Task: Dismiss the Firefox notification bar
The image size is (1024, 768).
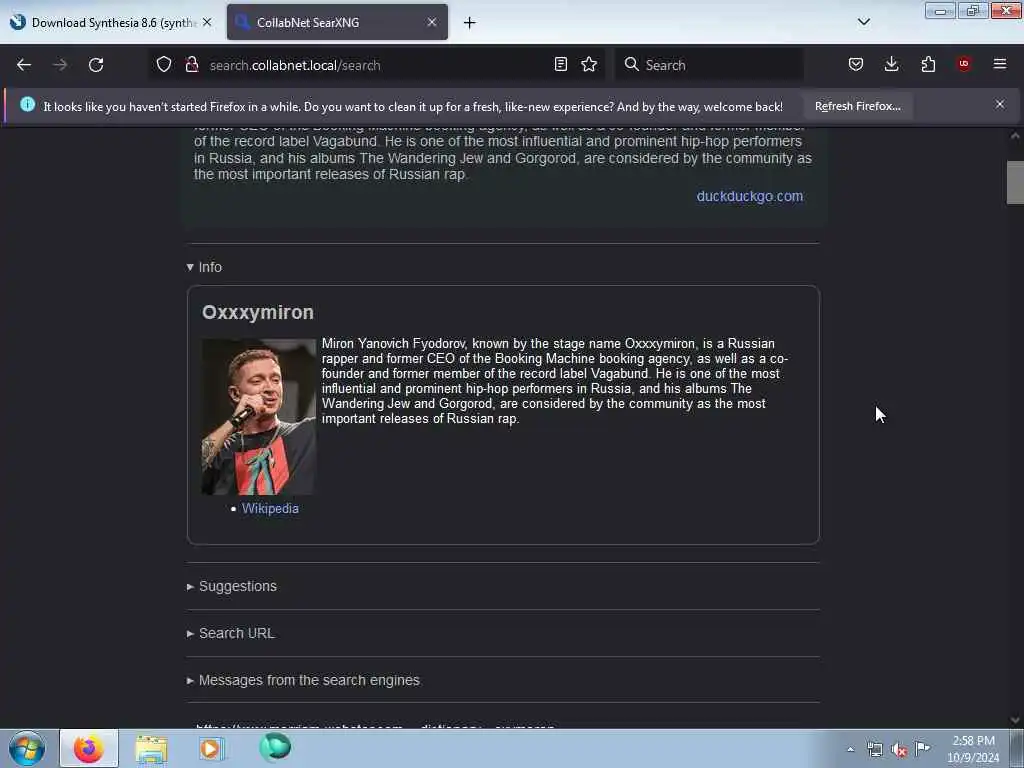Action: click(1000, 104)
